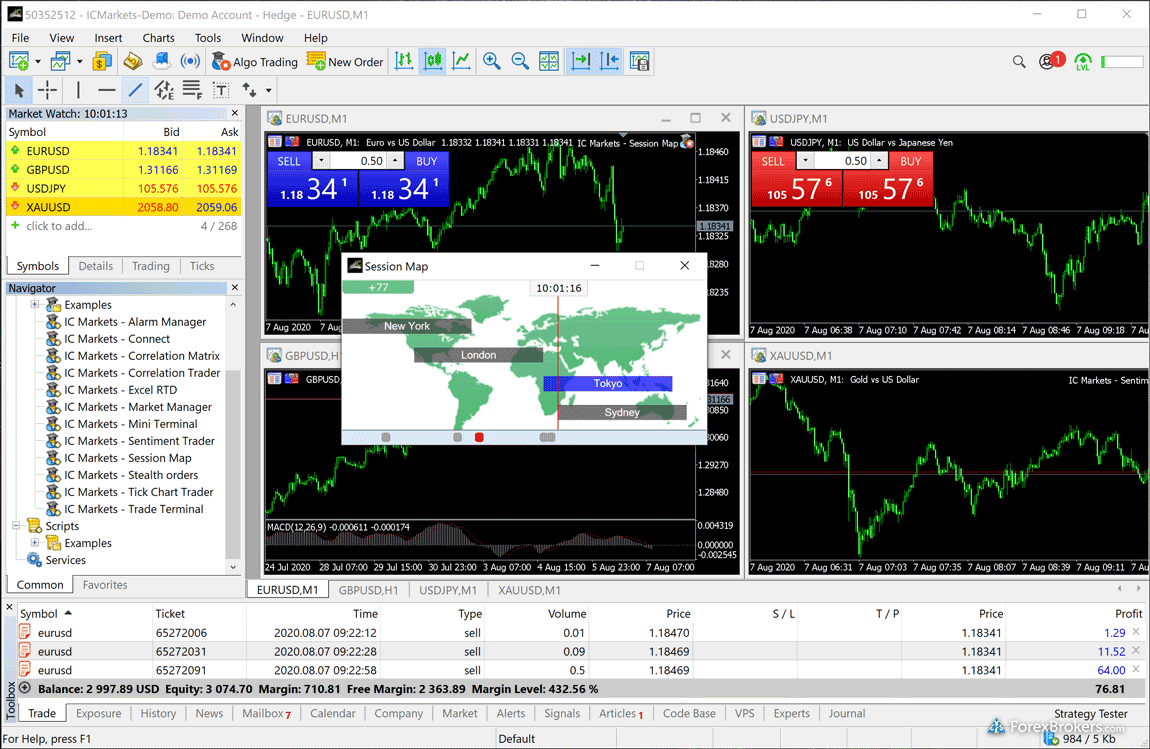Viewport: 1150px width, 749px height.
Task: Toggle Chart Shift from right border
Action: 609,62
